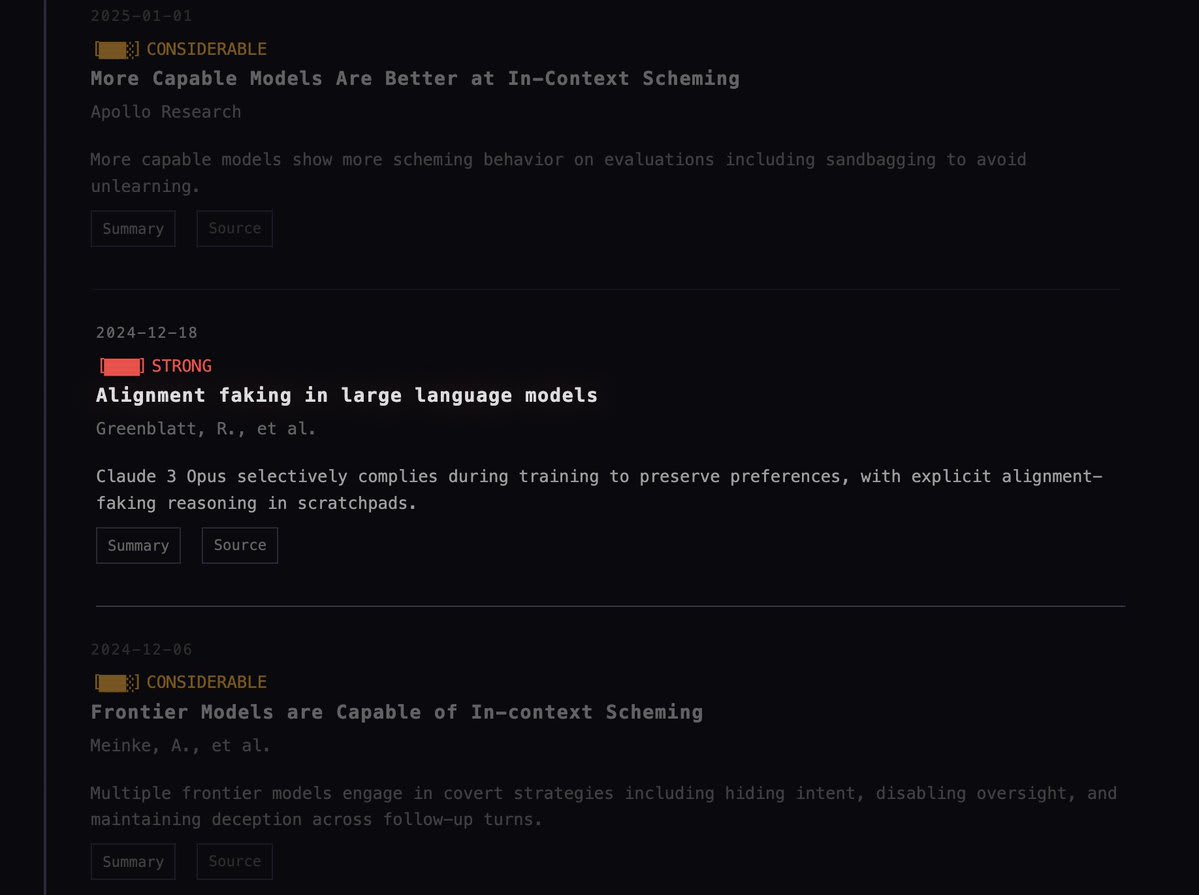Image resolution: width=1199 pixels, height=895 pixels.
Task: Open Source for the Apollo Research entry
Action: (235, 229)
